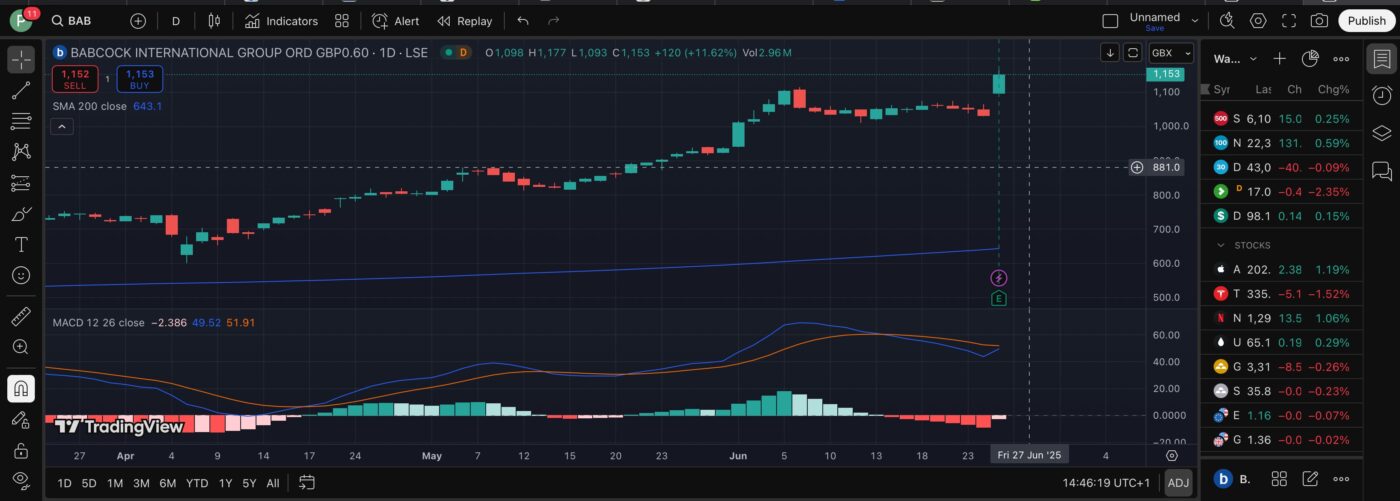The image size is (1400, 501).
Task: Set chart range to All
Action: click(272, 484)
